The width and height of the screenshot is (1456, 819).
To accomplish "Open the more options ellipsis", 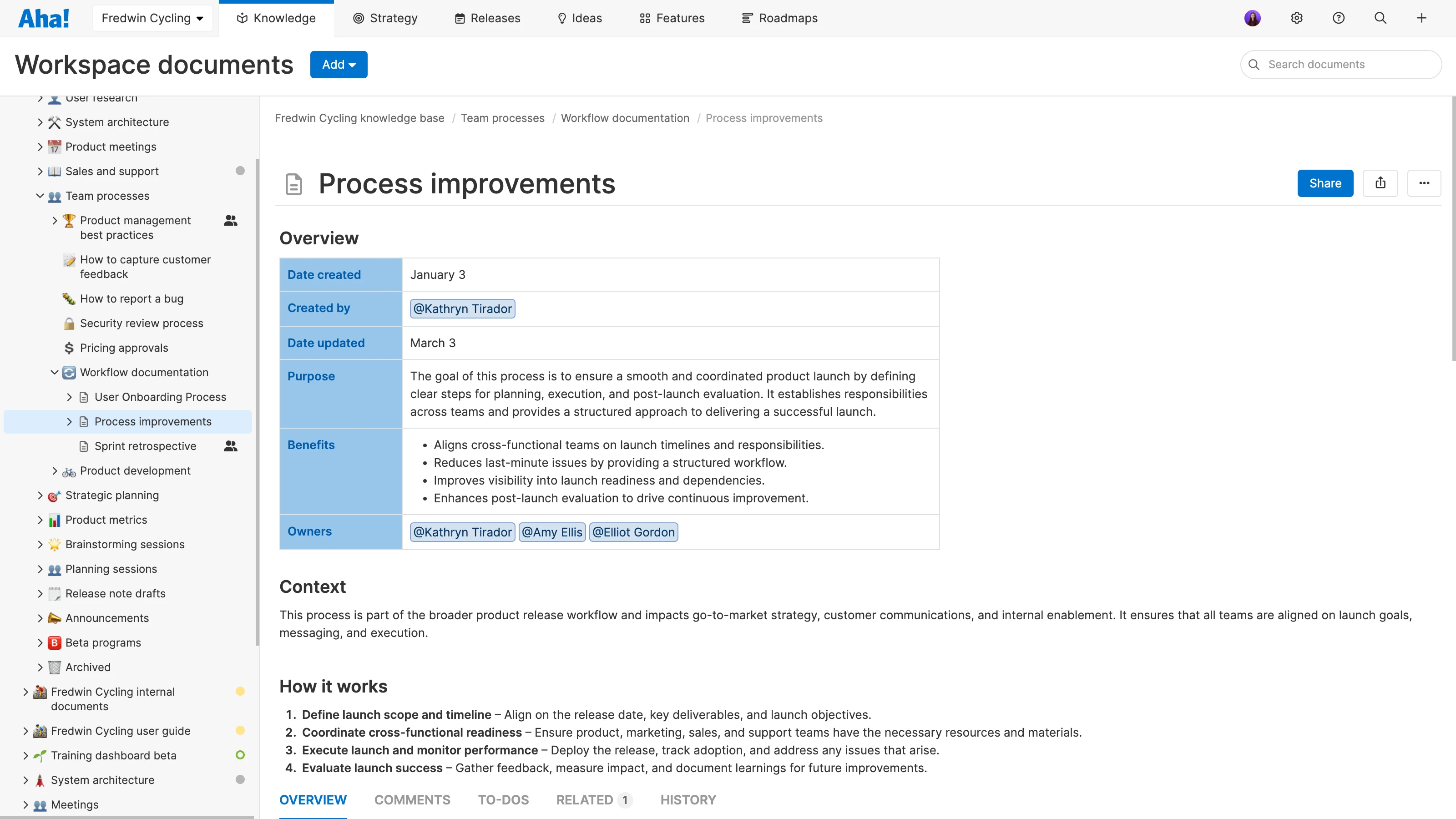I will pos(1424,183).
